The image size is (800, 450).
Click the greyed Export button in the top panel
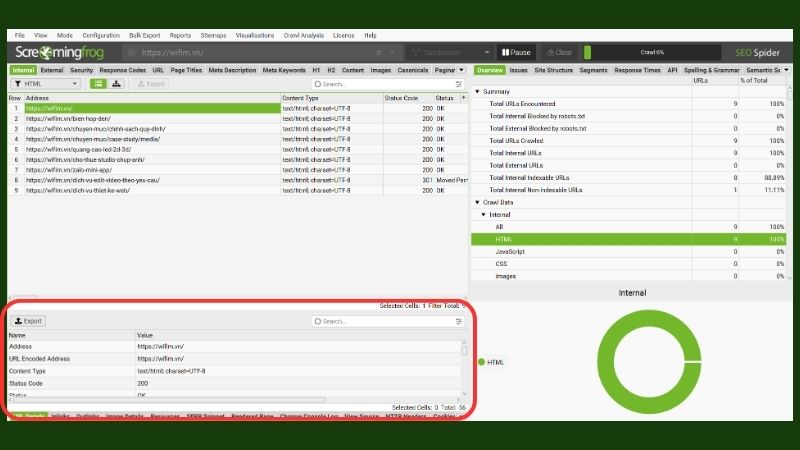tap(152, 84)
